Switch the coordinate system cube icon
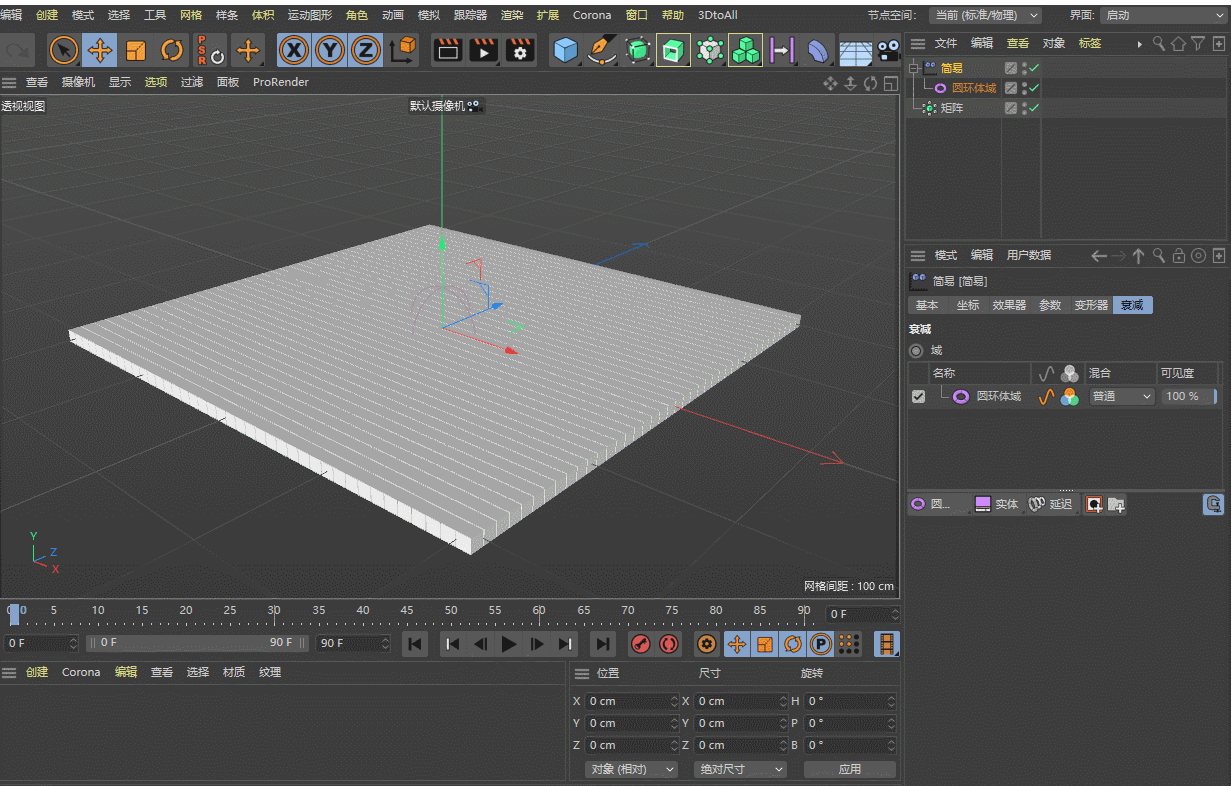The height and width of the screenshot is (786, 1231). pos(403,50)
